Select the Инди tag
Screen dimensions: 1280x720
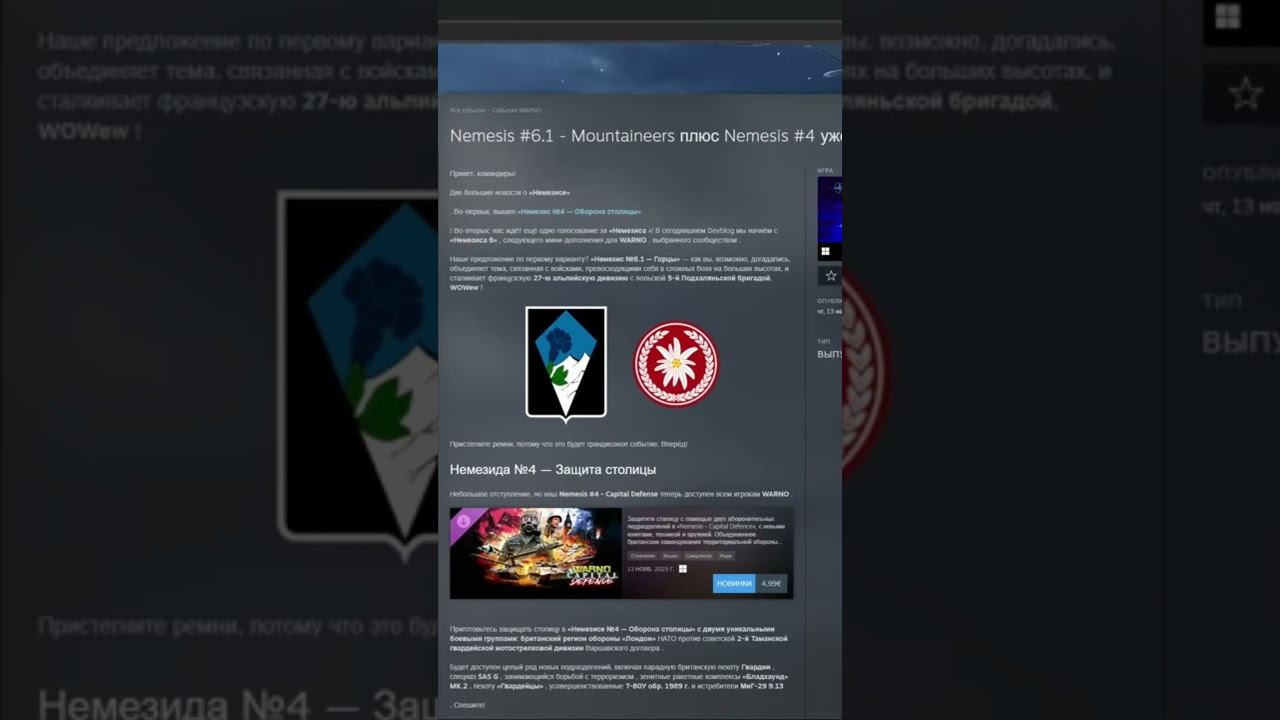(x=726, y=555)
